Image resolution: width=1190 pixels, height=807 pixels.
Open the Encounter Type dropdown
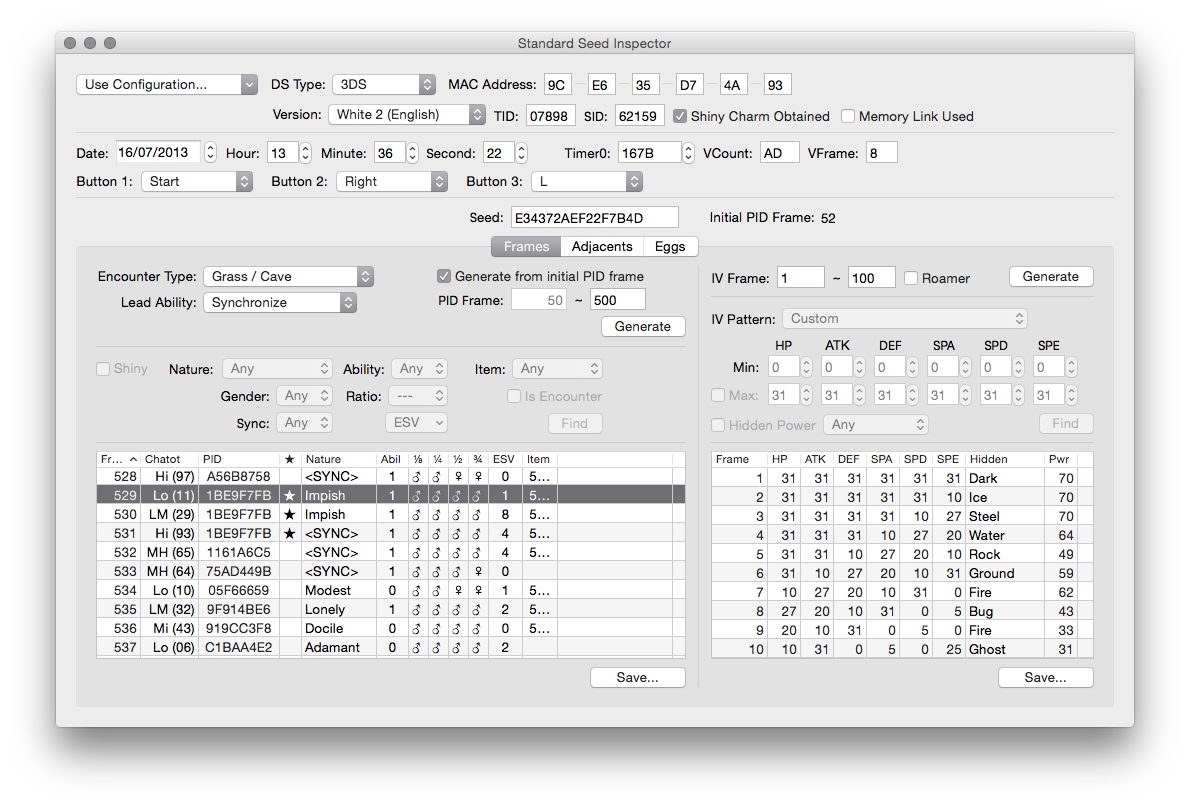[288, 276]
